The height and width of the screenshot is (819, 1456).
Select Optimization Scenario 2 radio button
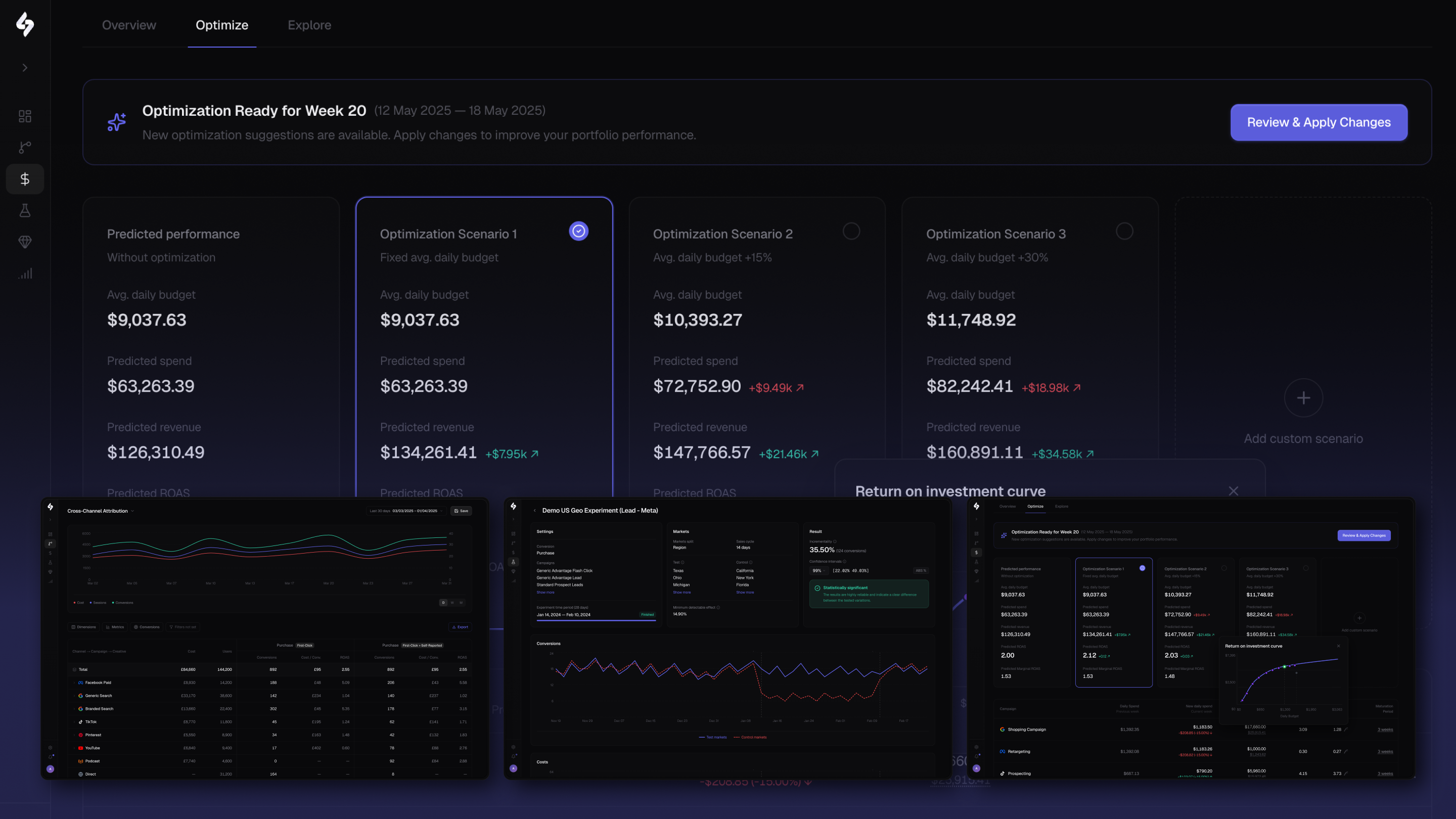tap(851, 231)
